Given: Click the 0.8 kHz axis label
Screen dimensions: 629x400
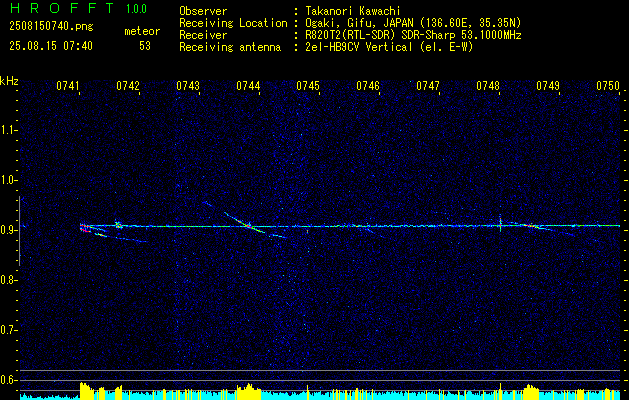Looking at the screenshot, I should (x=8, y=280).
